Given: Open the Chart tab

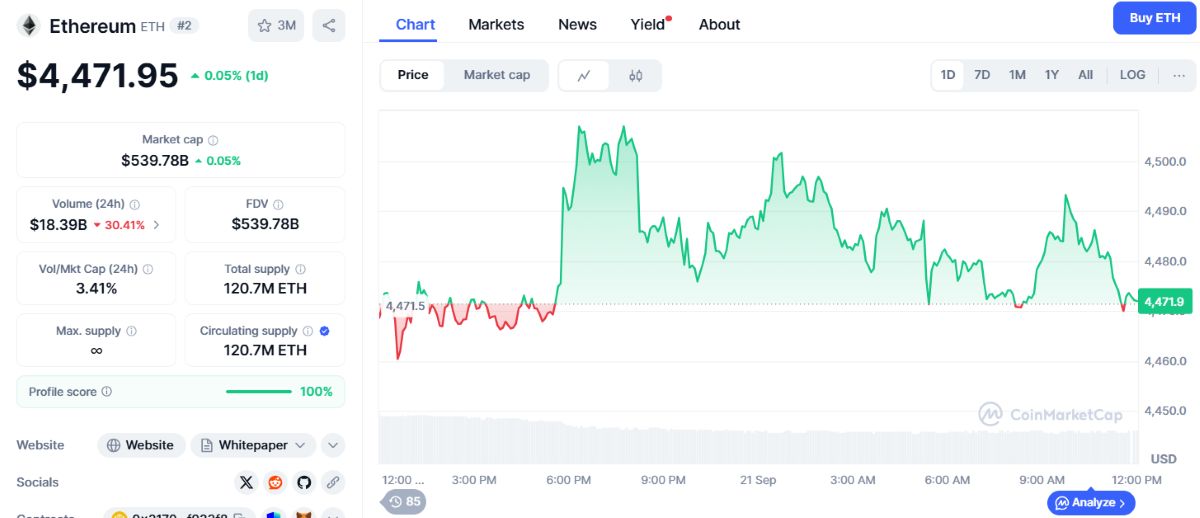Looking at the screenshot, I should 415,24.
